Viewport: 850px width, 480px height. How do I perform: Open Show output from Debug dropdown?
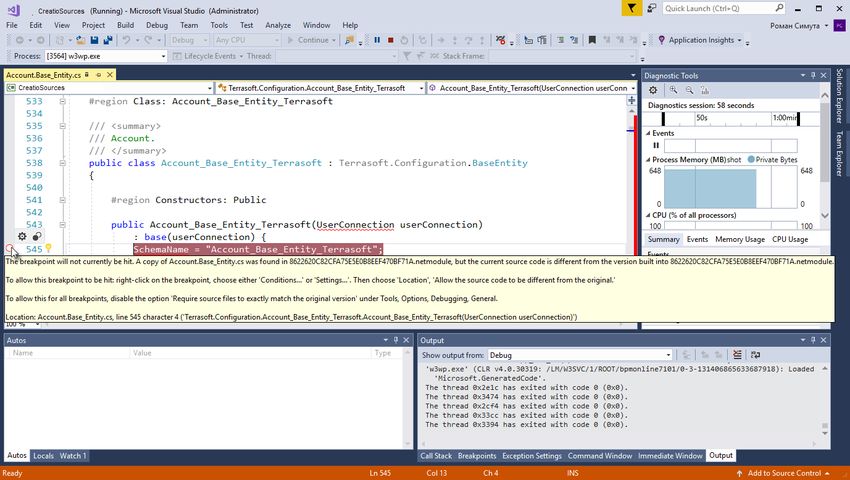pos(668,355)
